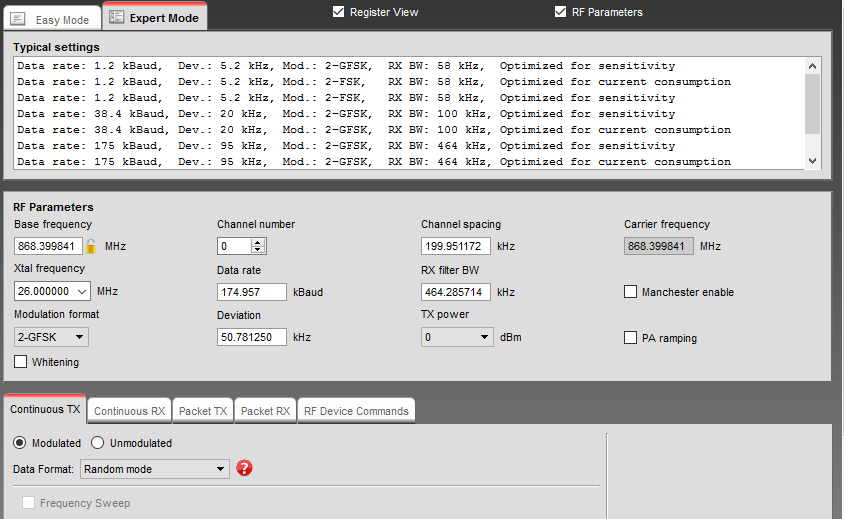Increment the Channel number spinner up arrow
844x519 pixels.
[258, 242]
